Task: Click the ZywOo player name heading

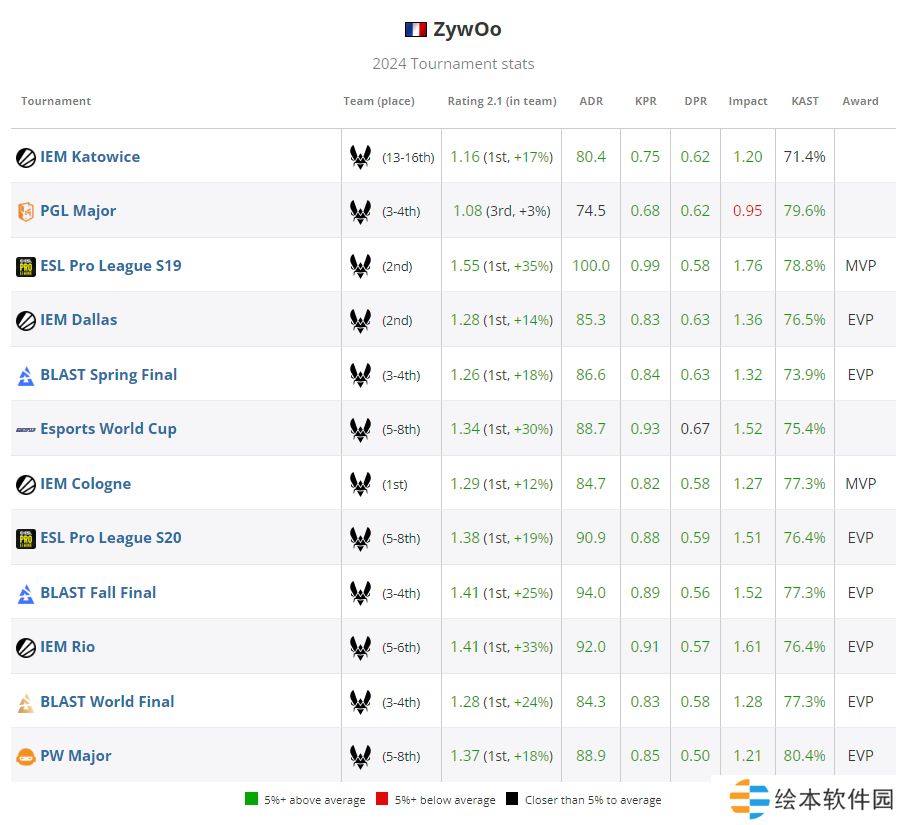Action: [467, 29]
